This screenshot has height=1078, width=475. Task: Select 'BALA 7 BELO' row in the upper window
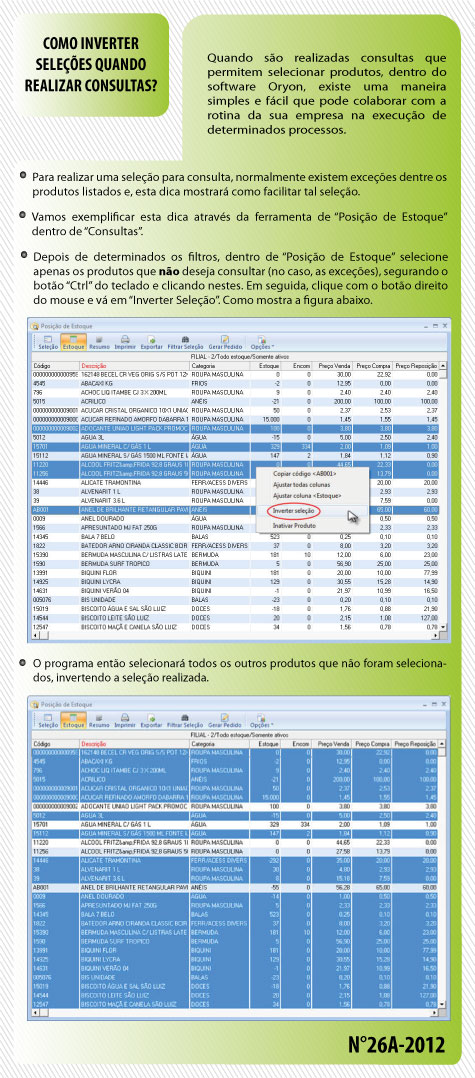(x=236, y=536)
